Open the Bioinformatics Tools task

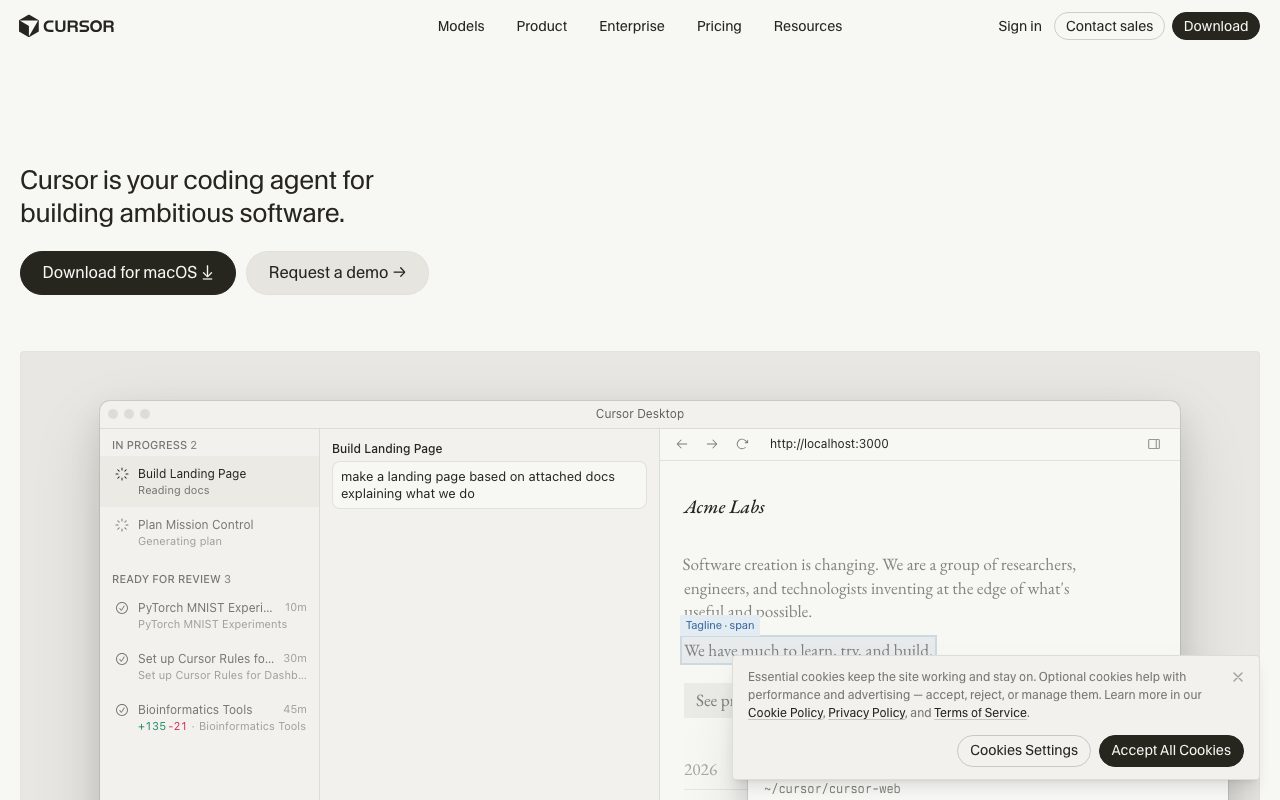tap(210, 717)
